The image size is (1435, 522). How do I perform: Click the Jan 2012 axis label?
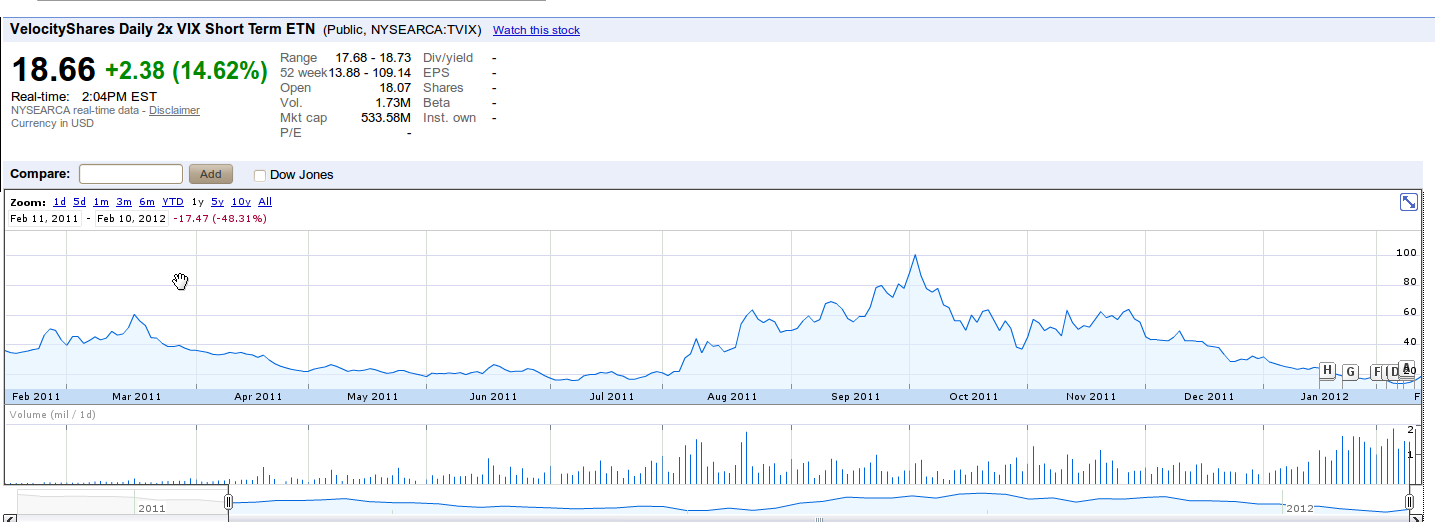[1325, 397]
